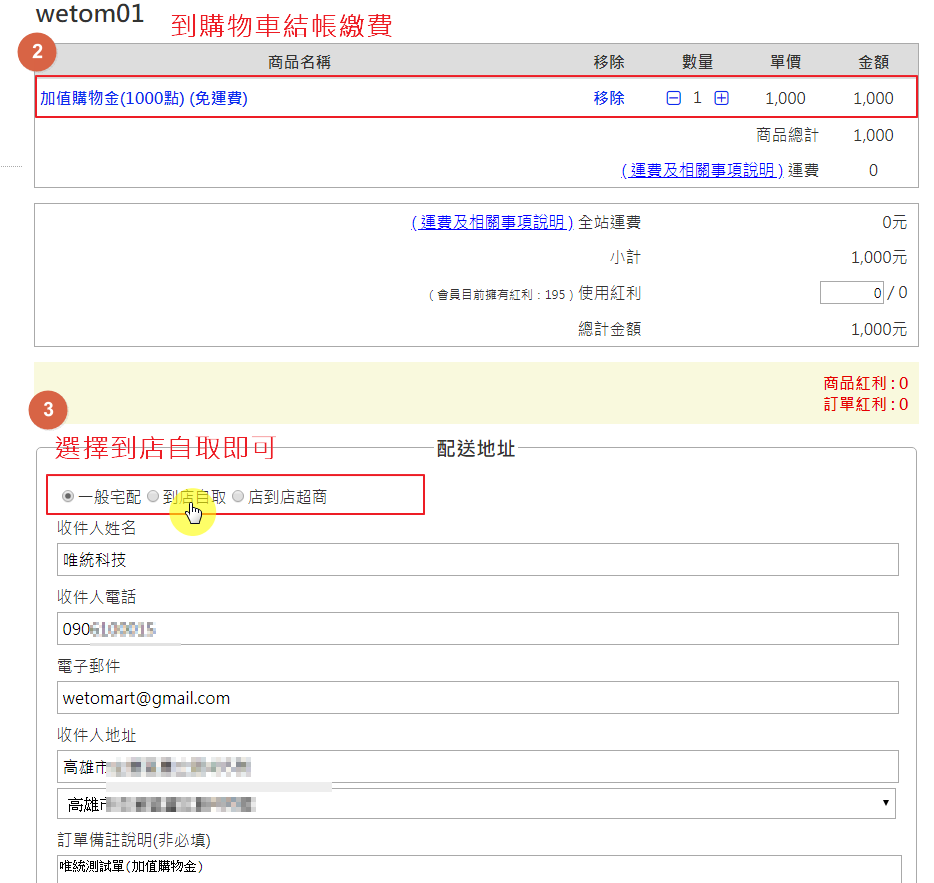
Task: Click the 收件人地址 address text field
Action: point(477,767)
